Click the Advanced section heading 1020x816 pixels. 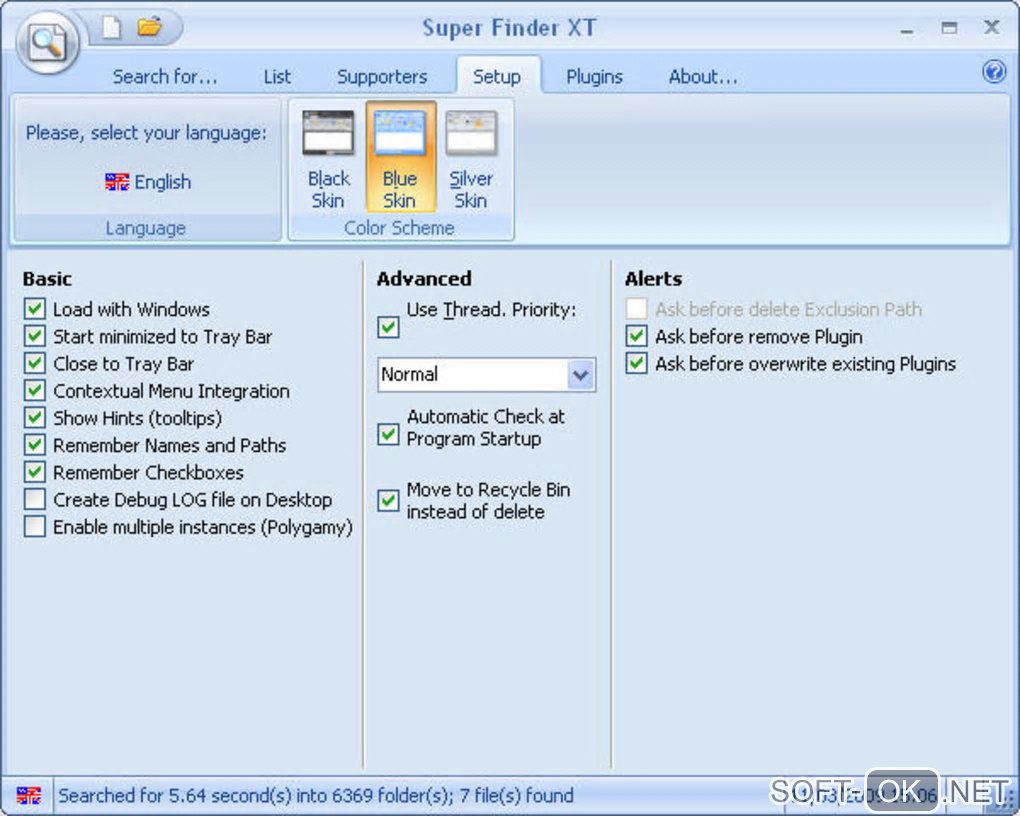tap(424, 279)
